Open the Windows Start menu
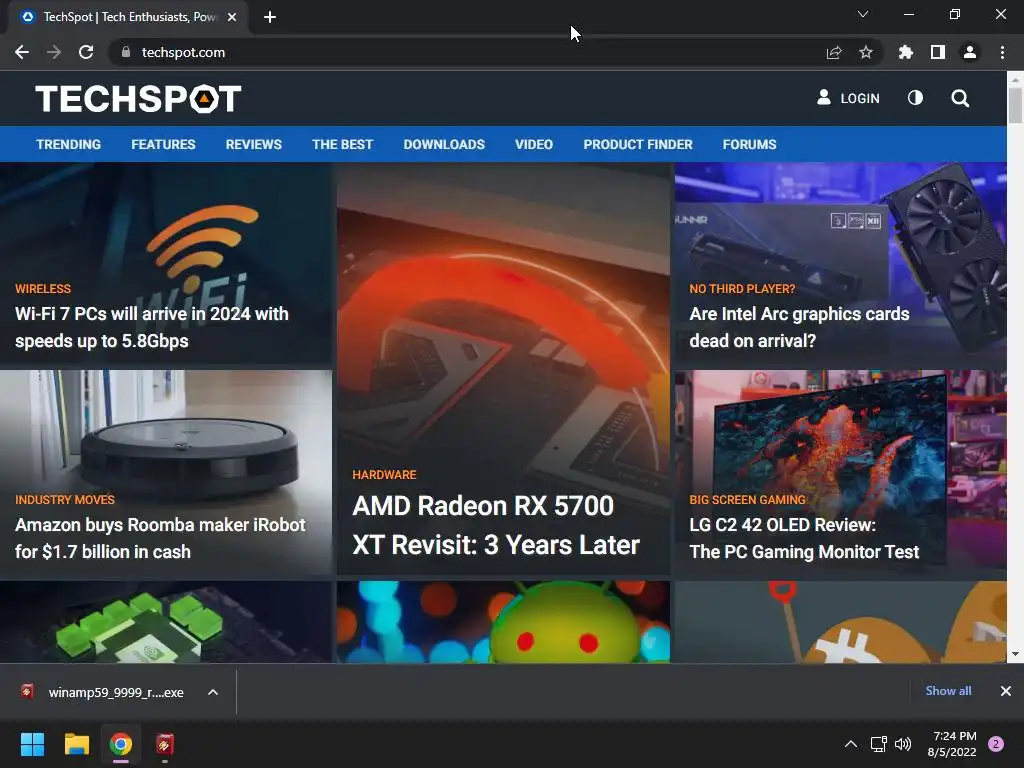1024x768 pixels. click(x=32, y=744)
